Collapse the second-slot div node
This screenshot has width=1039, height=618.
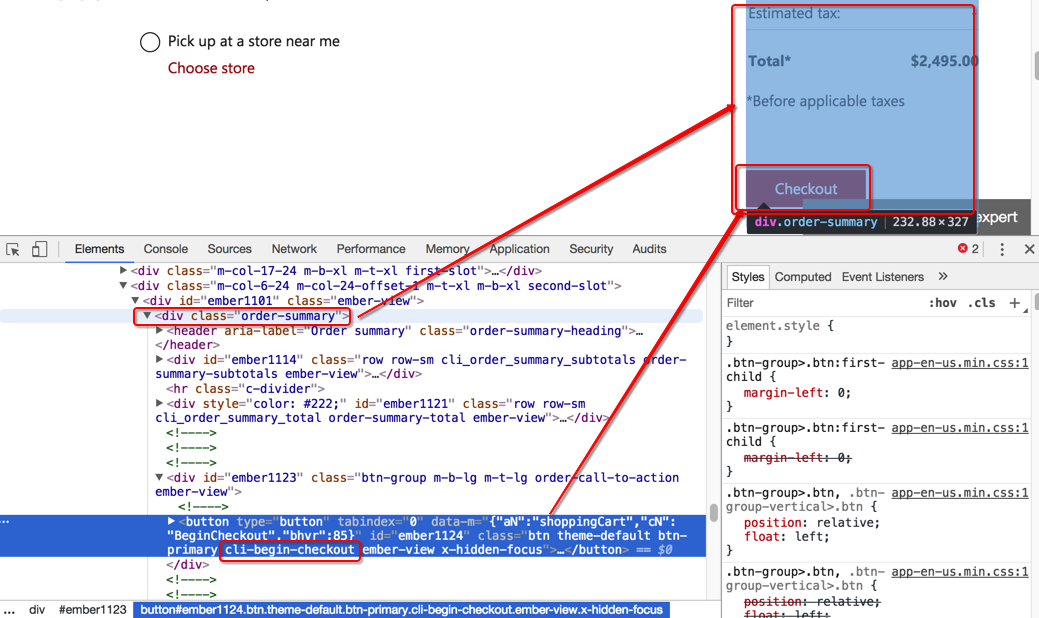click(123, 285)
